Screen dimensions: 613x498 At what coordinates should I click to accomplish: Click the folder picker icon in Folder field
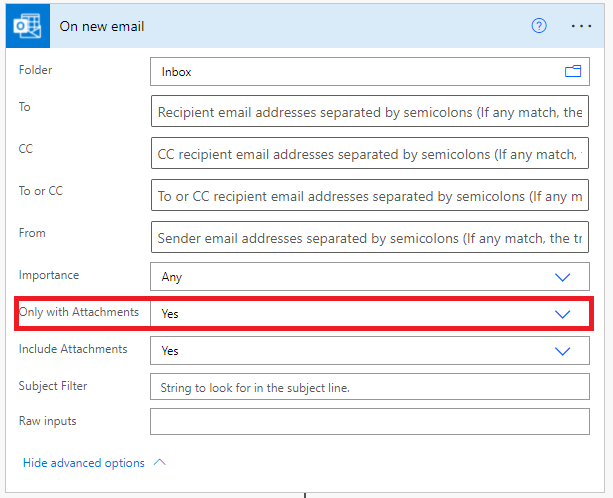(x=573, y=72)
